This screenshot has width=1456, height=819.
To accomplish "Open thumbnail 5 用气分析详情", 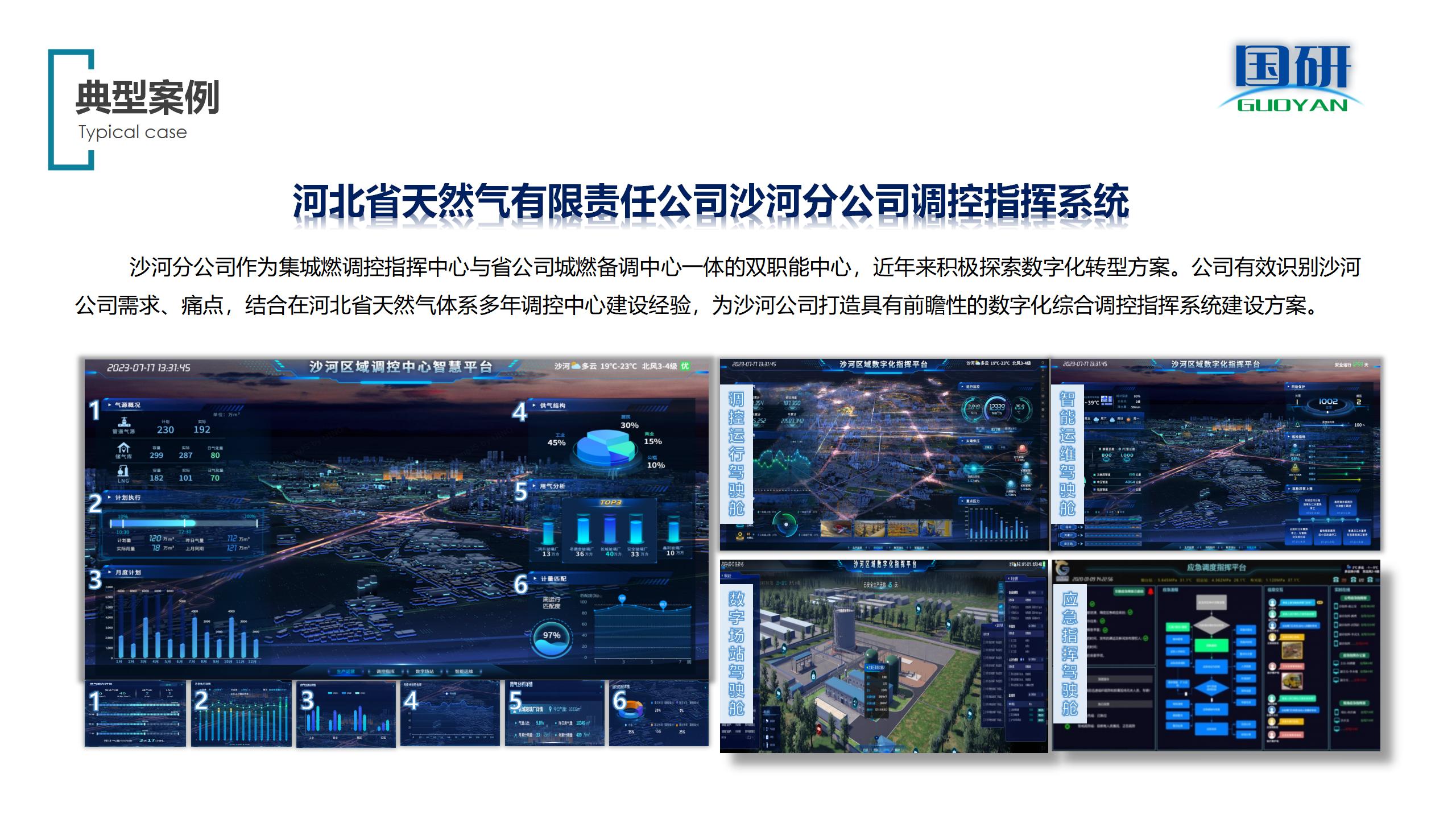I will click(x=555, y=713).
